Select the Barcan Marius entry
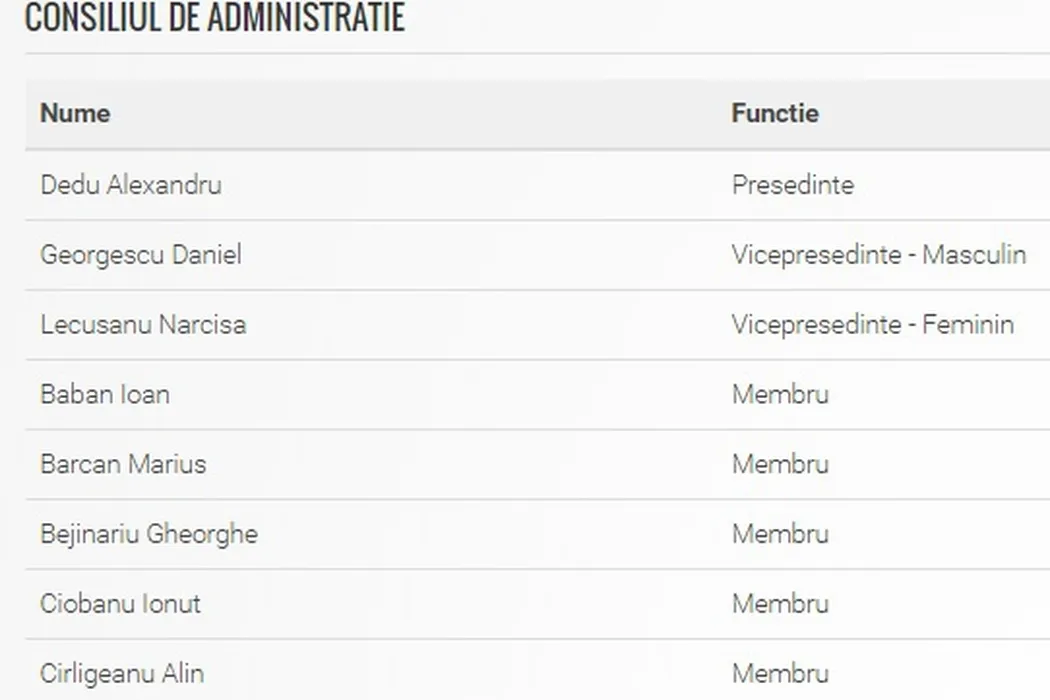The image size is (1050, 700). click(123, 464)
